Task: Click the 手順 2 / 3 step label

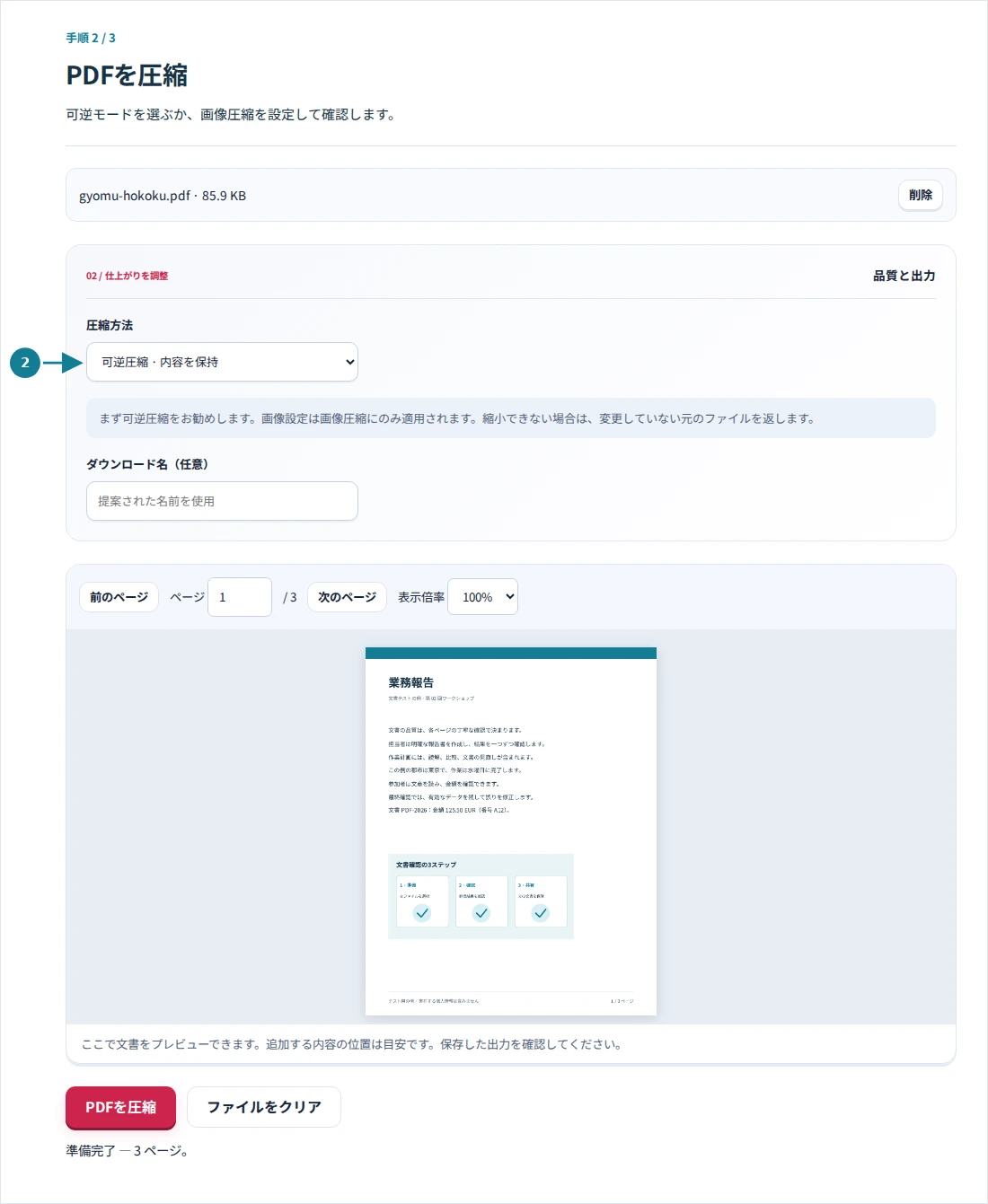Action: (91, 38)
